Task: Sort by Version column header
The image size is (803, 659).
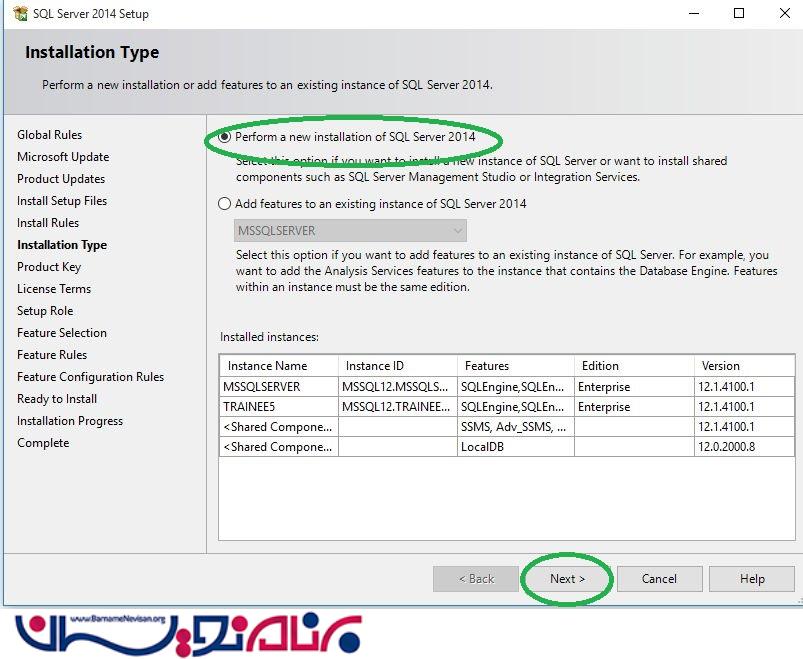Action: 745,366
